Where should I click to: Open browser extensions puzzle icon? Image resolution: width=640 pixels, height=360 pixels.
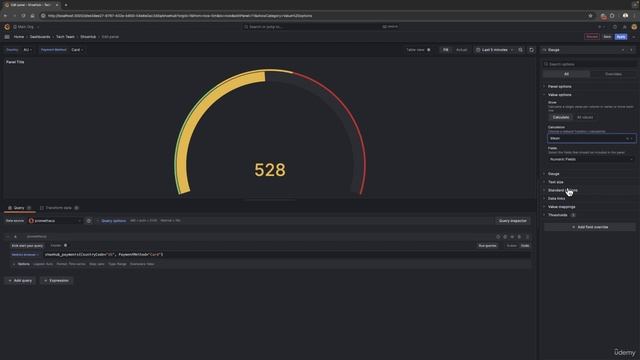(x=612, y=16)
